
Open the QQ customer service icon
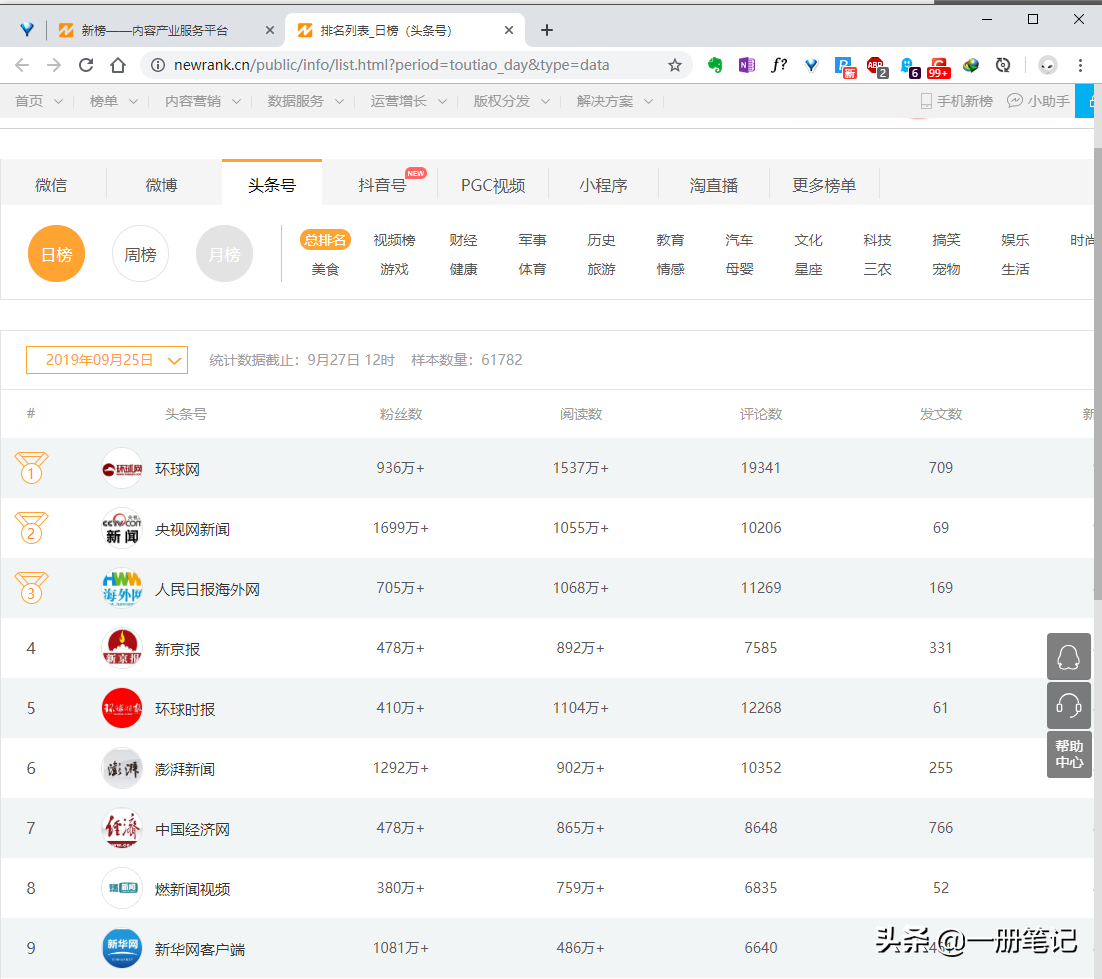1068,657
